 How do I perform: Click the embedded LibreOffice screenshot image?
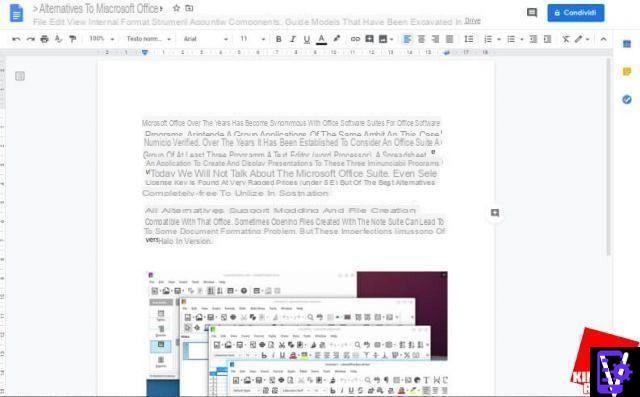pyautogui.click(x=297, y=334)
